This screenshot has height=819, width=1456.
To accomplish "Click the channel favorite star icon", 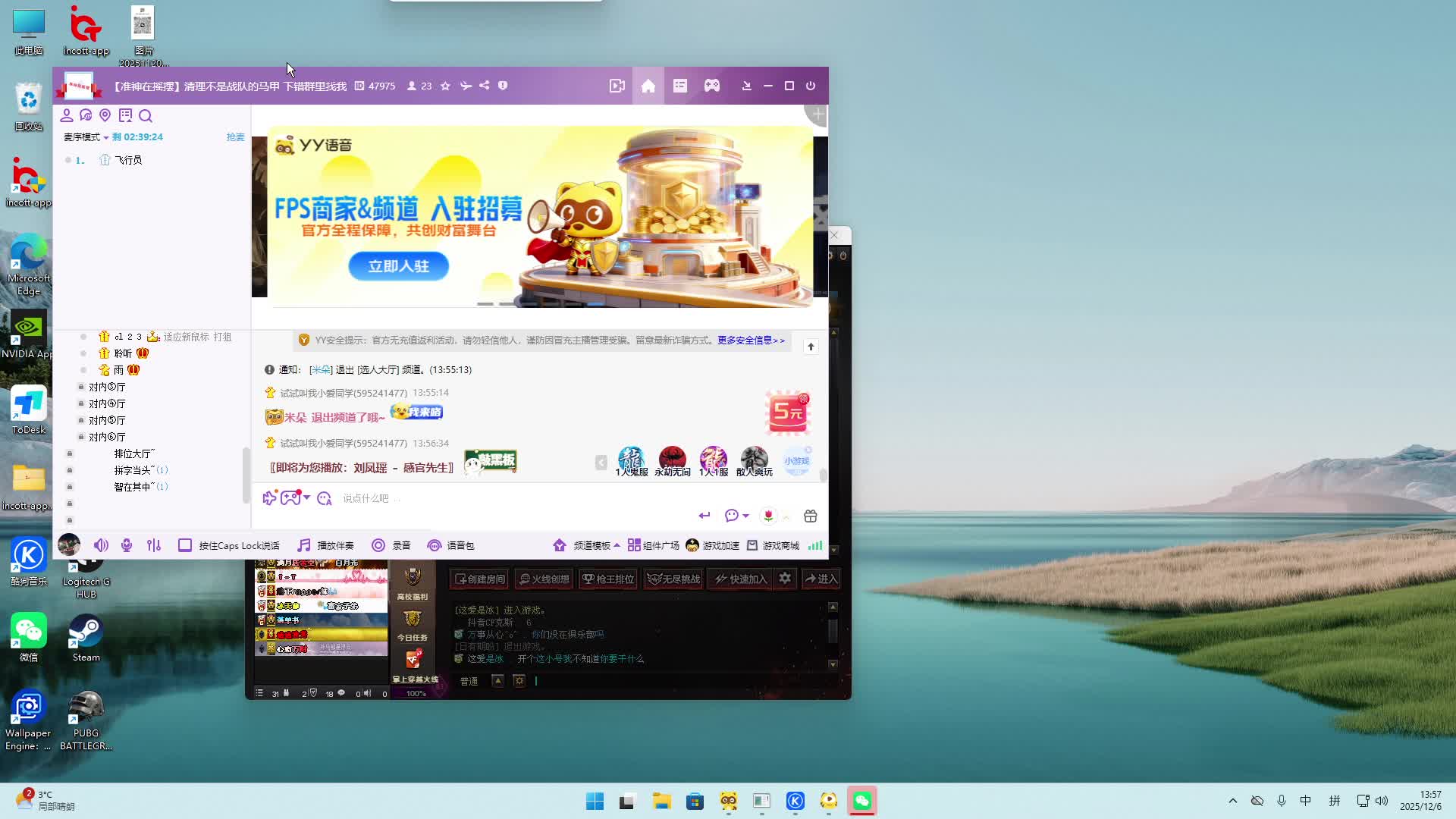I will [445, 86].
